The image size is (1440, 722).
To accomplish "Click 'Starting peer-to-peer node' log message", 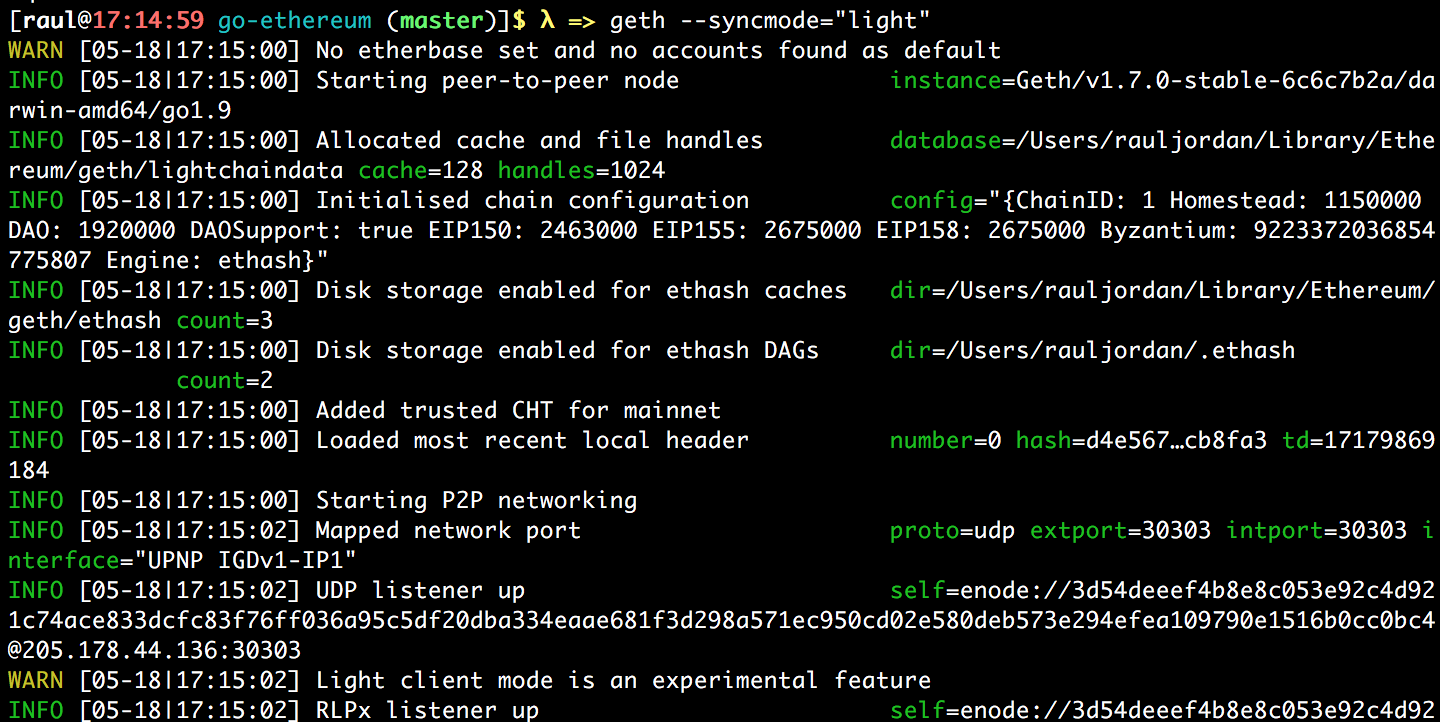I will (x=497, y=80).
